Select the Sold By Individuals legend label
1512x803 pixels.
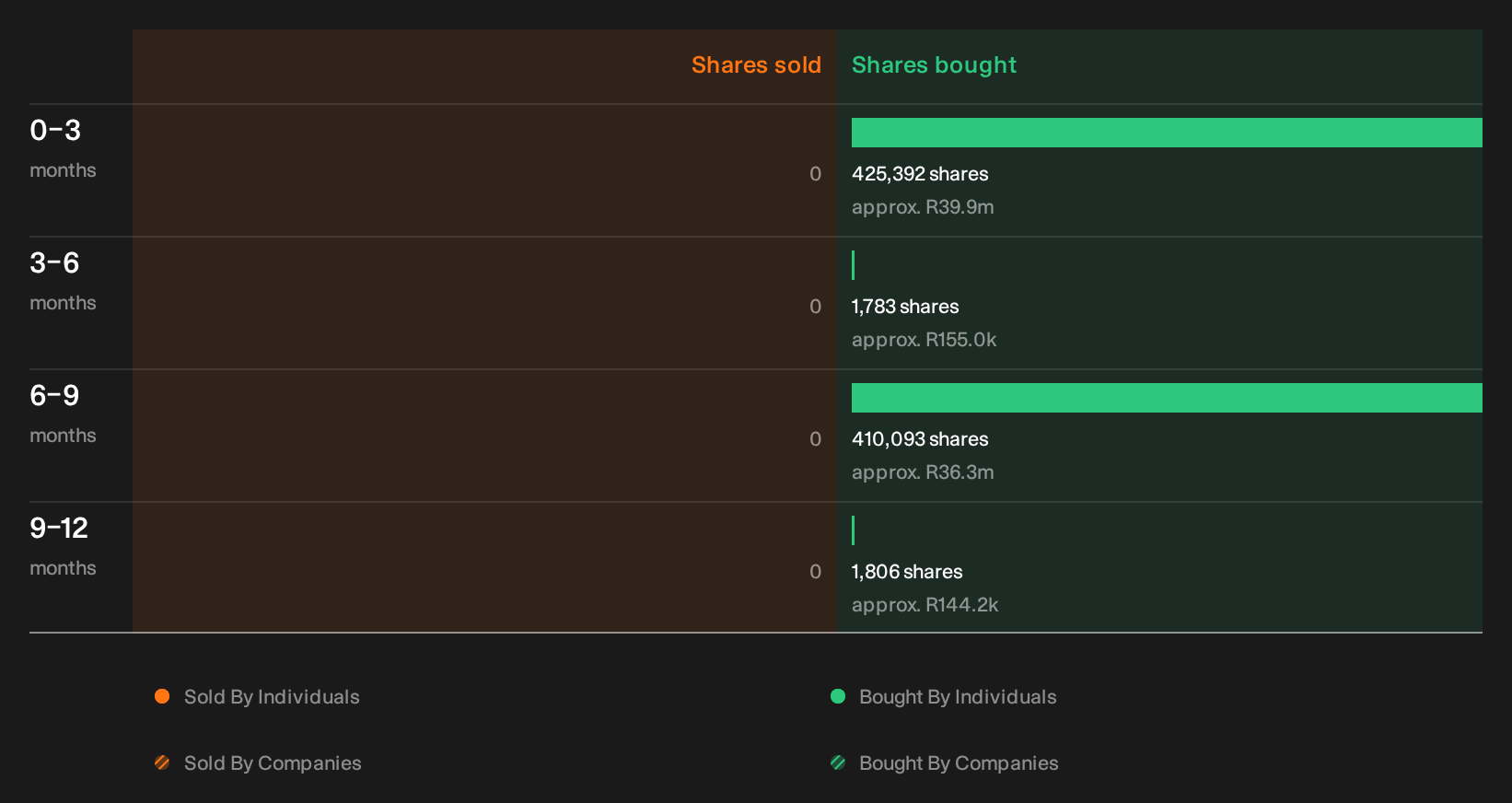[x=272, y=697]
